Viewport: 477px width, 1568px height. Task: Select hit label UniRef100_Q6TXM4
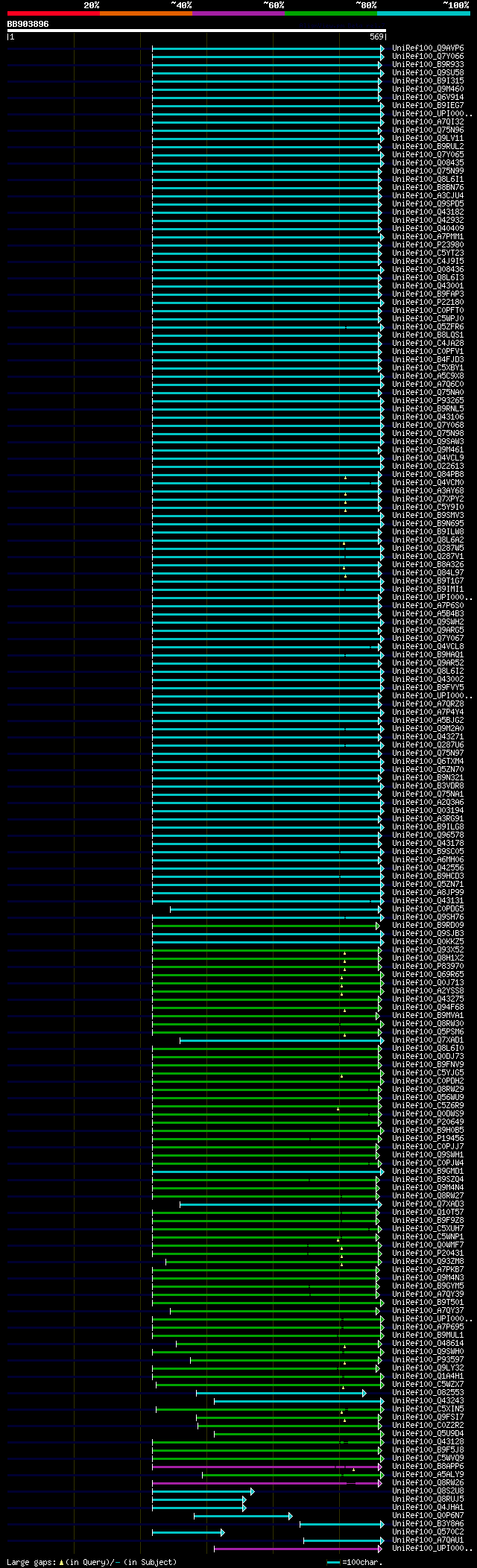[x=428, y=762]
